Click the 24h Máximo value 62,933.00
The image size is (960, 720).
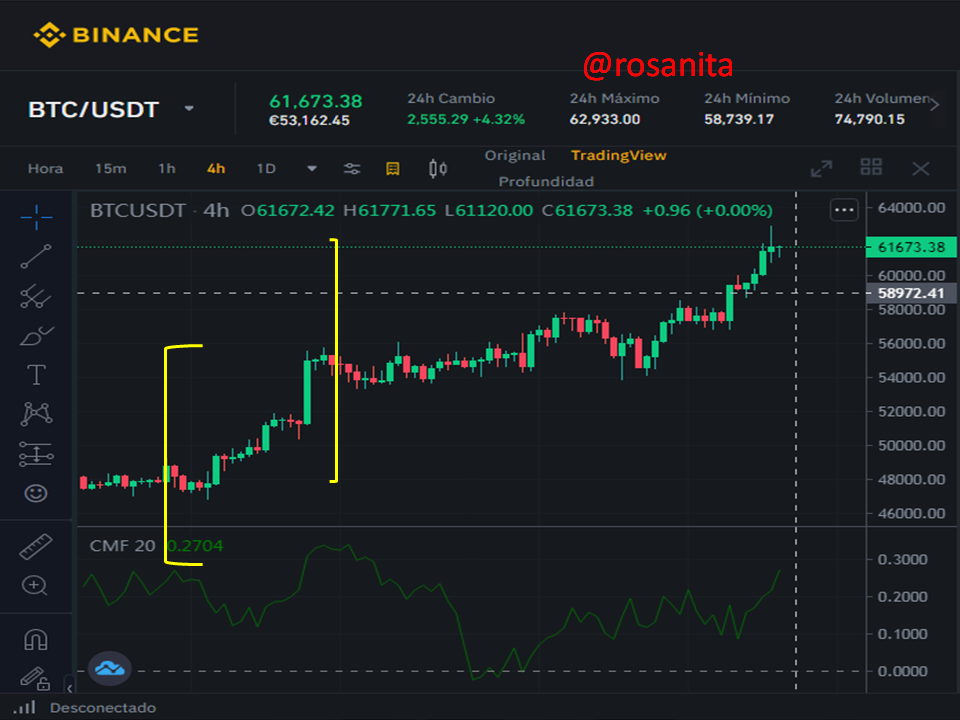pos(605,119)
